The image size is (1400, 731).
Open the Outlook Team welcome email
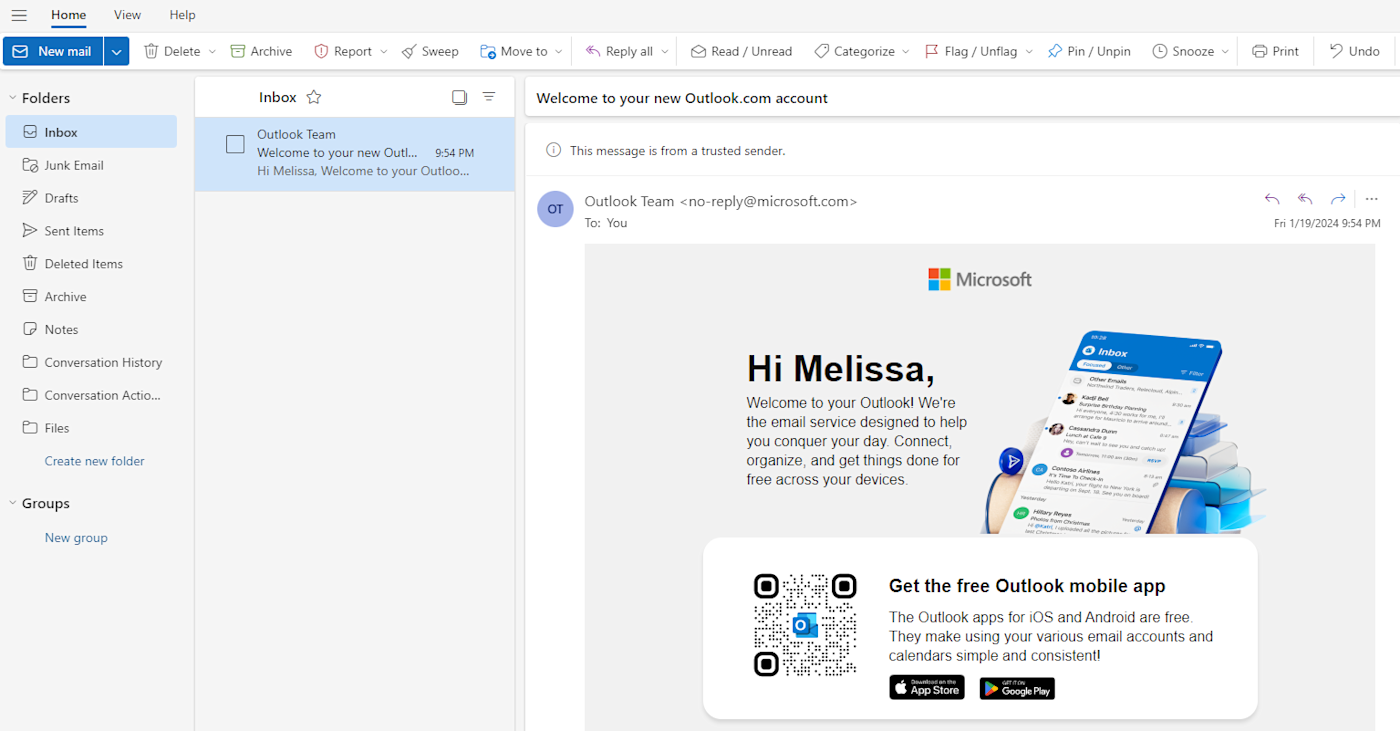click(355, 153)
